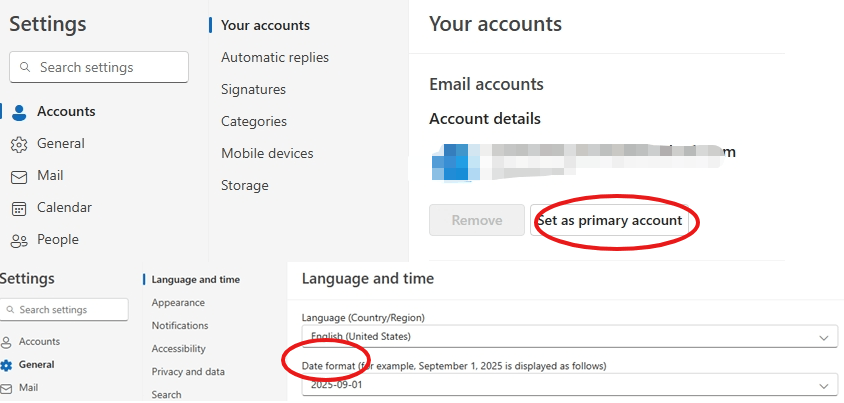Go to Signatures settings
Image resolution: width=844 pixels, height=403 pixels.
(x=253, y=89)
